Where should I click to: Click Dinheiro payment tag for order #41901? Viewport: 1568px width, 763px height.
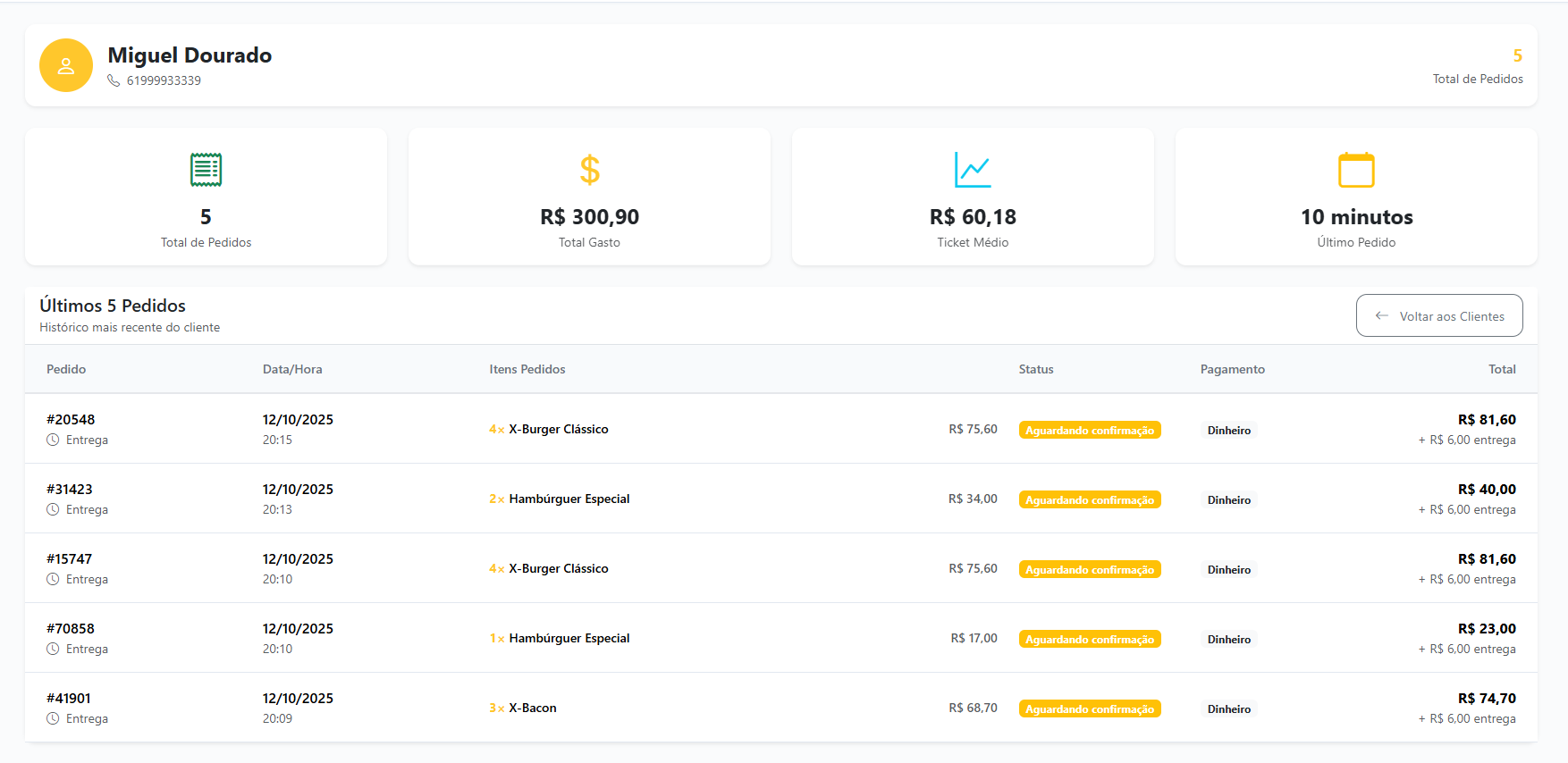point(1229,708)
